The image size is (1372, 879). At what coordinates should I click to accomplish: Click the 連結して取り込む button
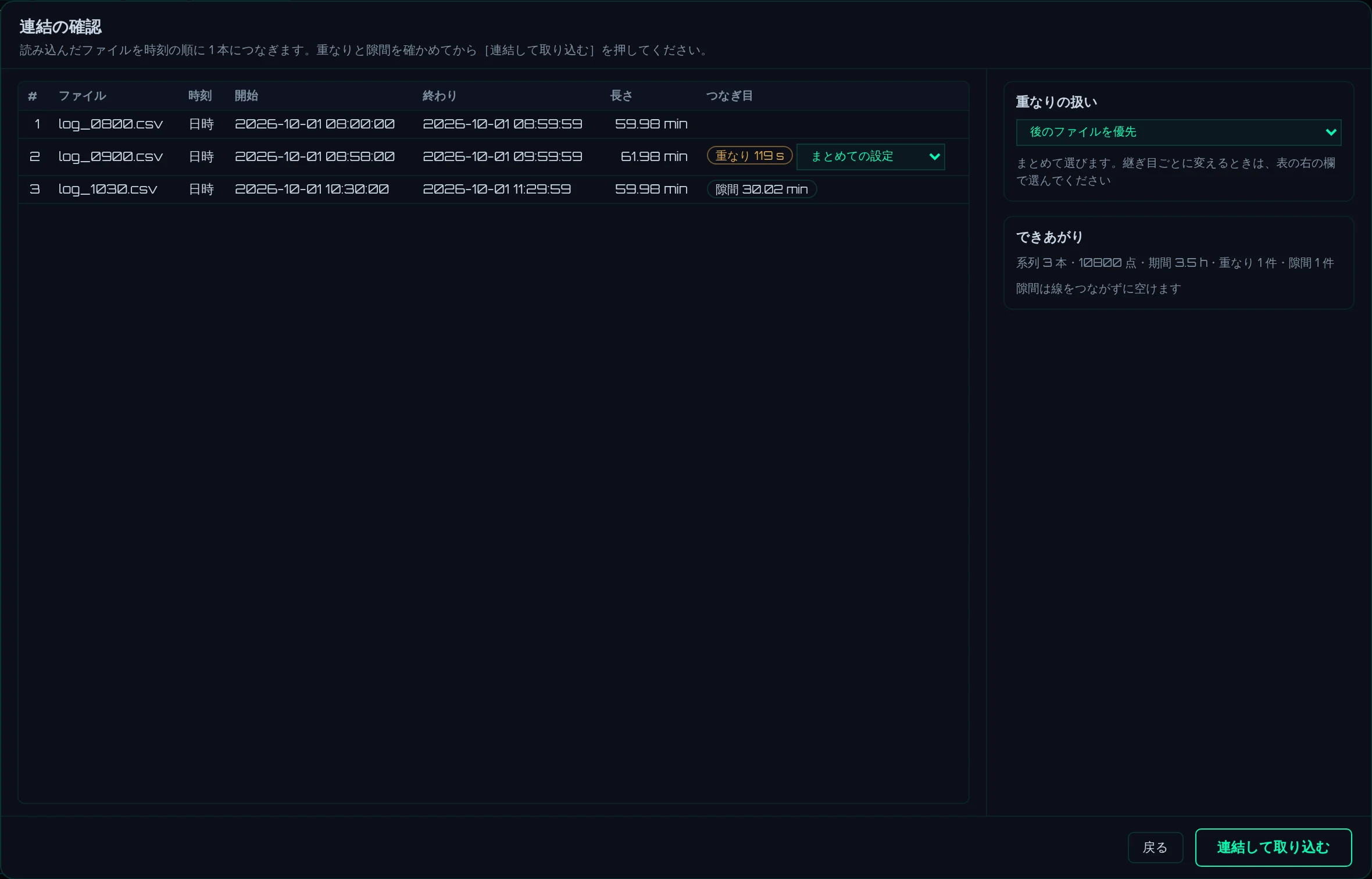click(1273, 847)
